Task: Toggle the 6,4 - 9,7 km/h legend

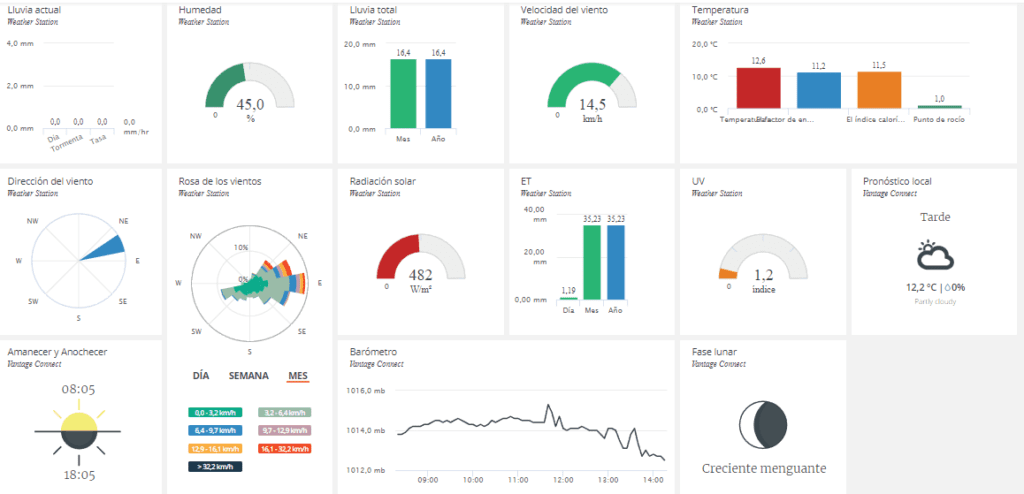Action: (x=215, y=431)
